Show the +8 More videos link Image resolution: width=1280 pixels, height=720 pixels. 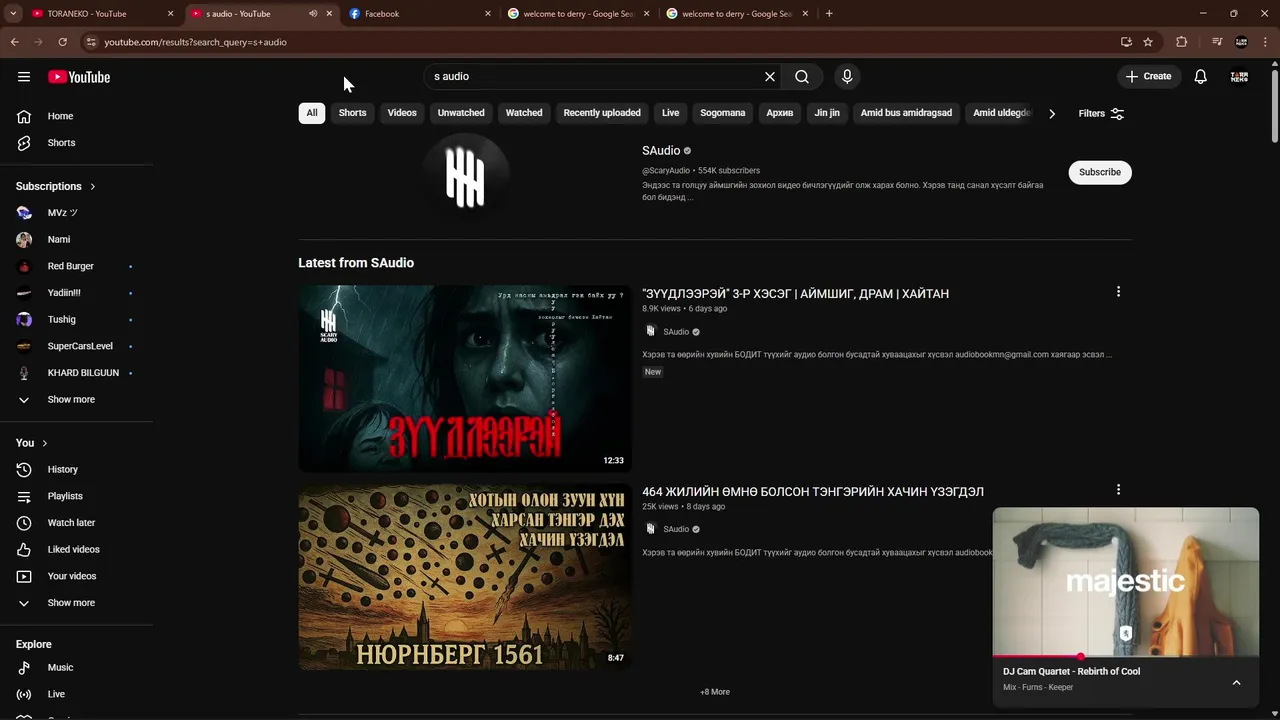[715, 692]
